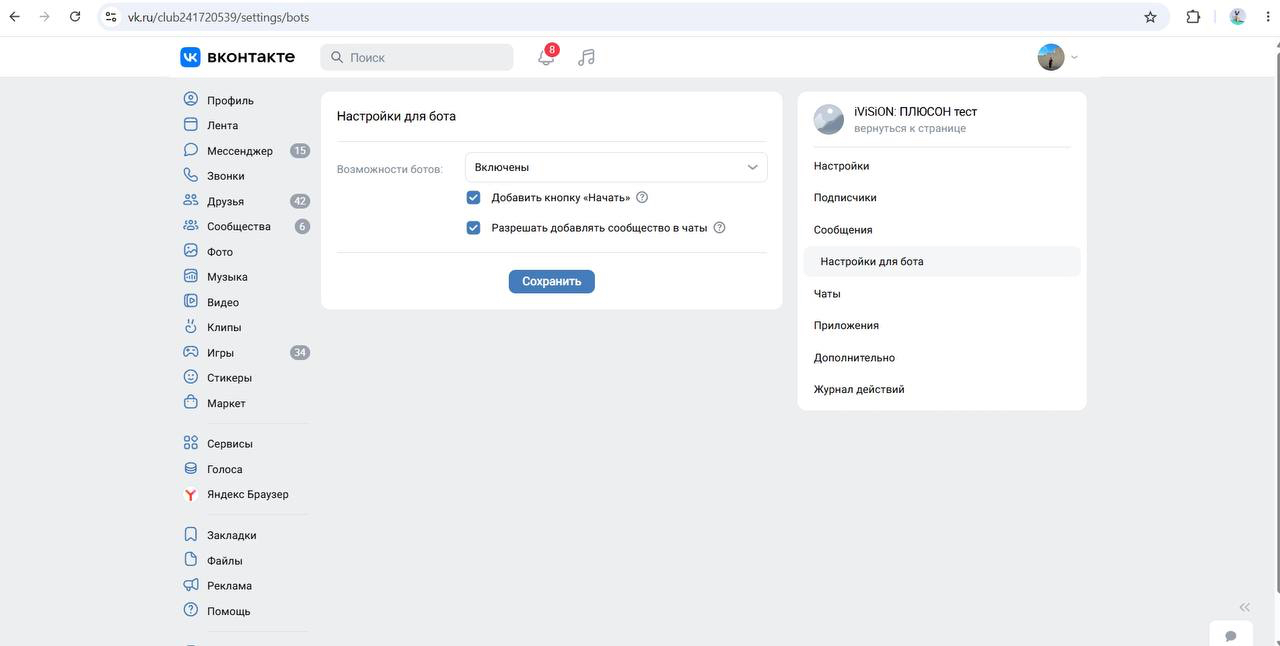Uncheck «Добавить кнопку «Начать»» checkbox
1280x646 pixels.
tap(473, 197)
